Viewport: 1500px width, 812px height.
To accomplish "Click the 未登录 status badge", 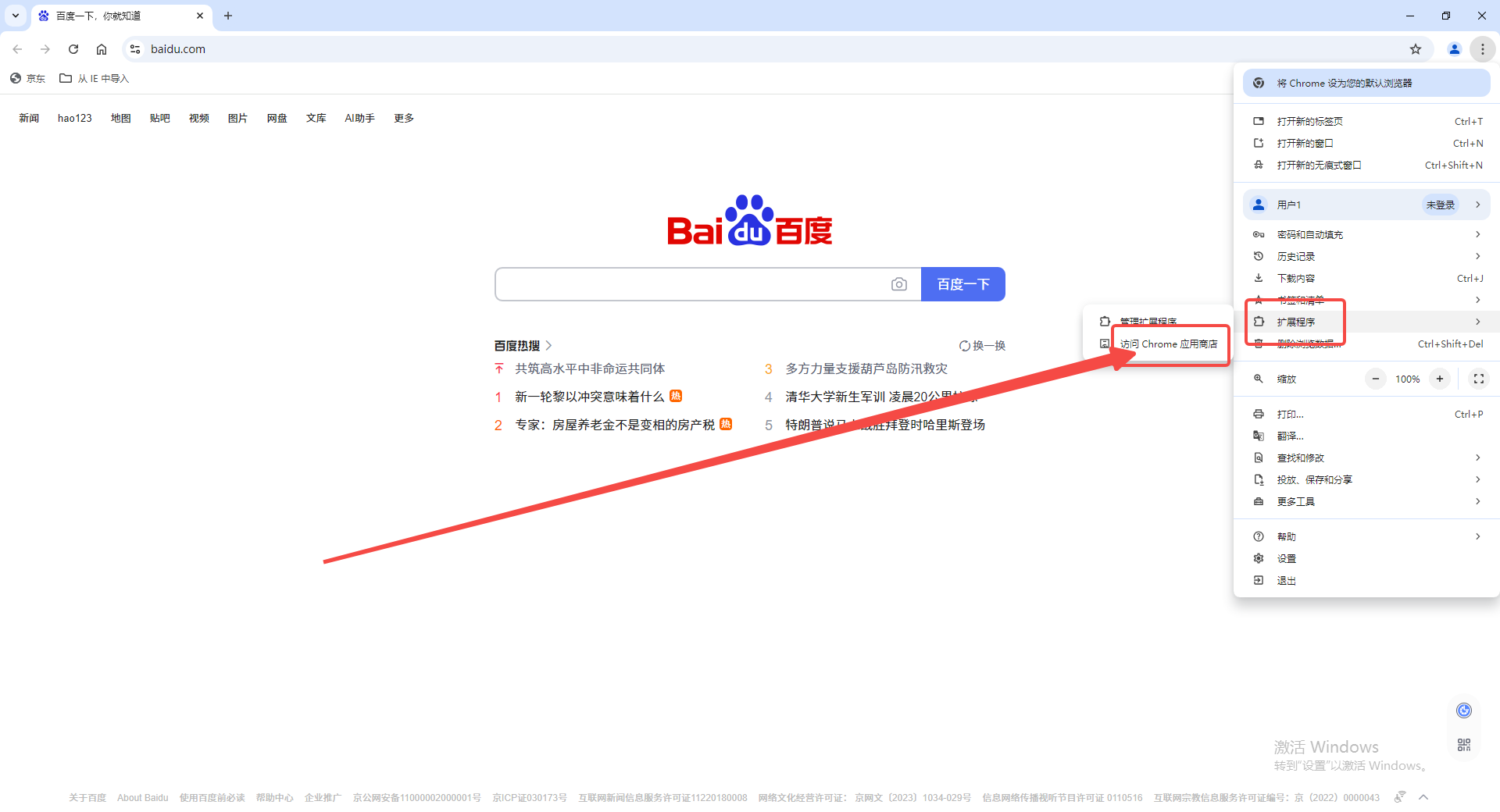I will [x=1441, y=205].
